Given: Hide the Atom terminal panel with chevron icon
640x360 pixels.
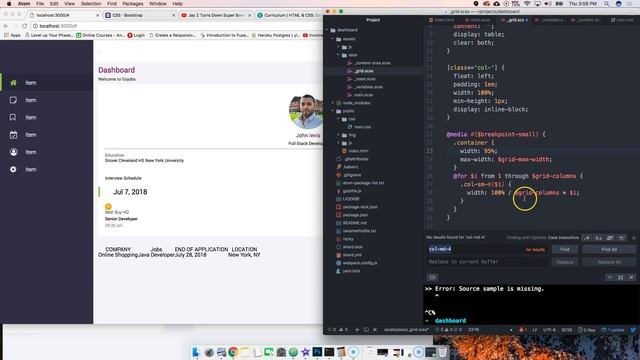Looking at the screenshot, I should point(609,277).
